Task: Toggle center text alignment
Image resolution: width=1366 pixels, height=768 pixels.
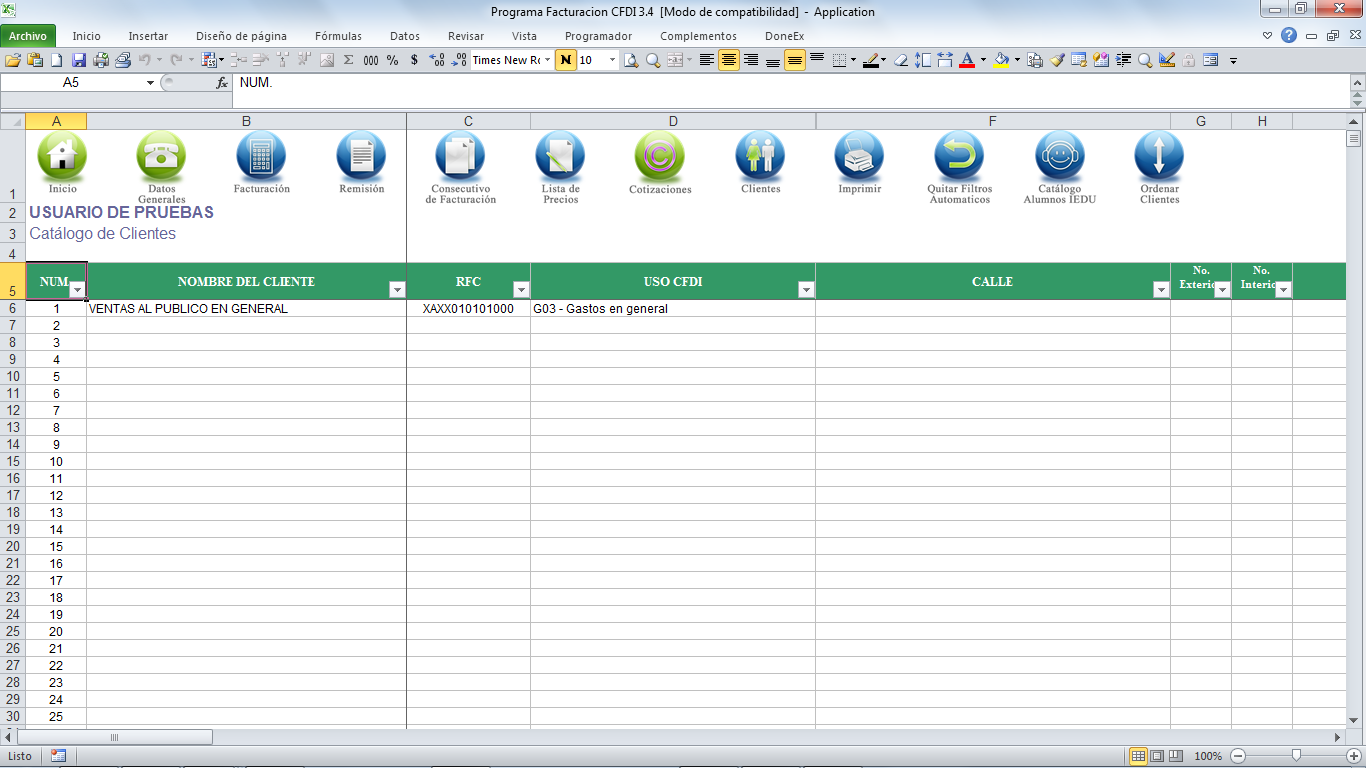Action: pos(729,60)
